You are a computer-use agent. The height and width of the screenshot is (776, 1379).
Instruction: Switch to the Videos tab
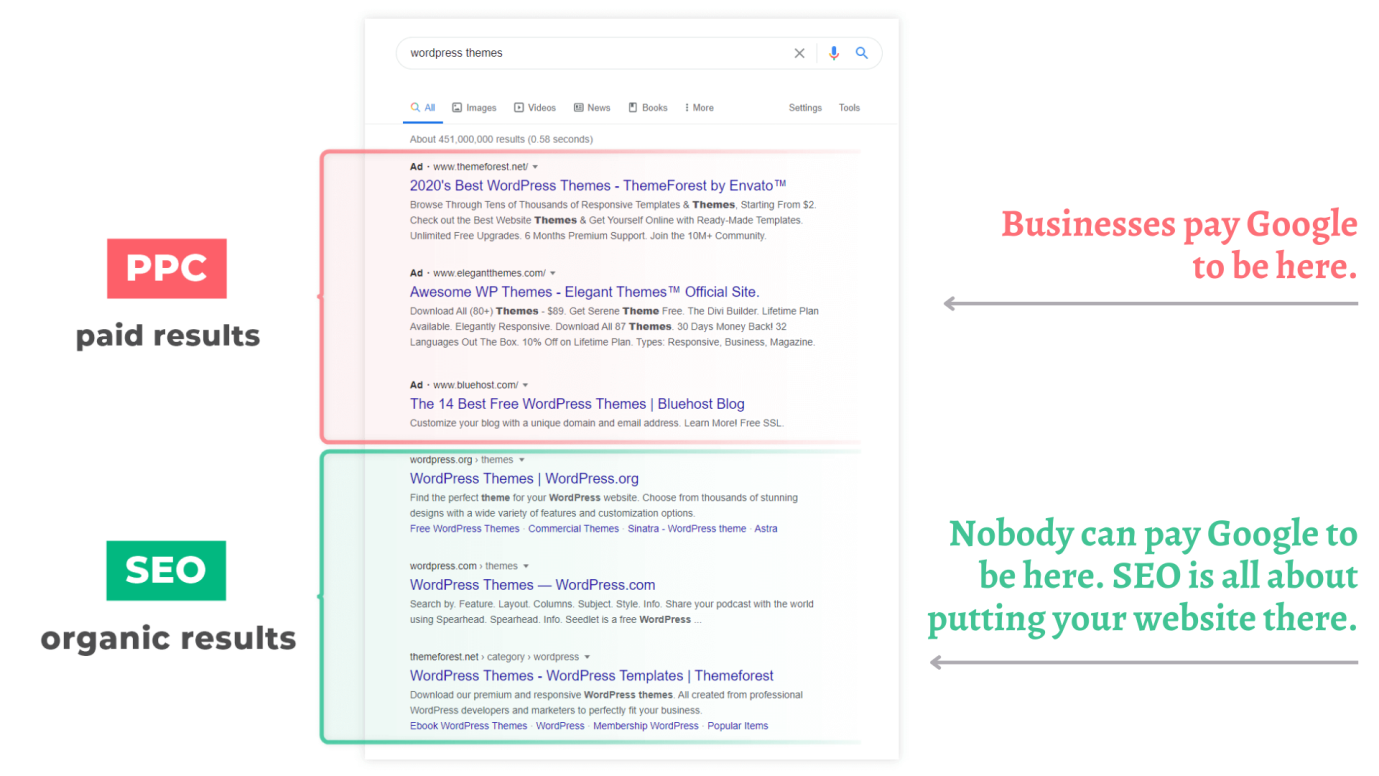[x=535, y=108]
